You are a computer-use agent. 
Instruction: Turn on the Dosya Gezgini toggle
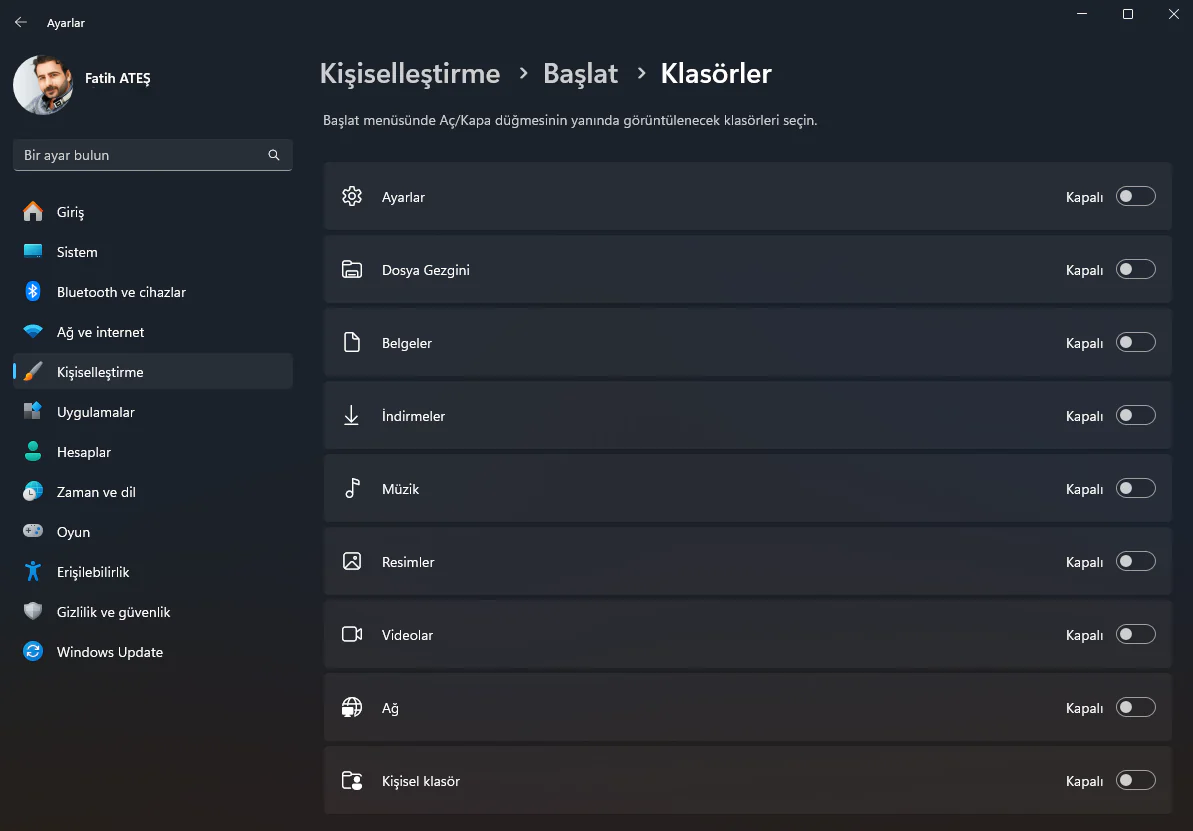(x=1135, y=269)
